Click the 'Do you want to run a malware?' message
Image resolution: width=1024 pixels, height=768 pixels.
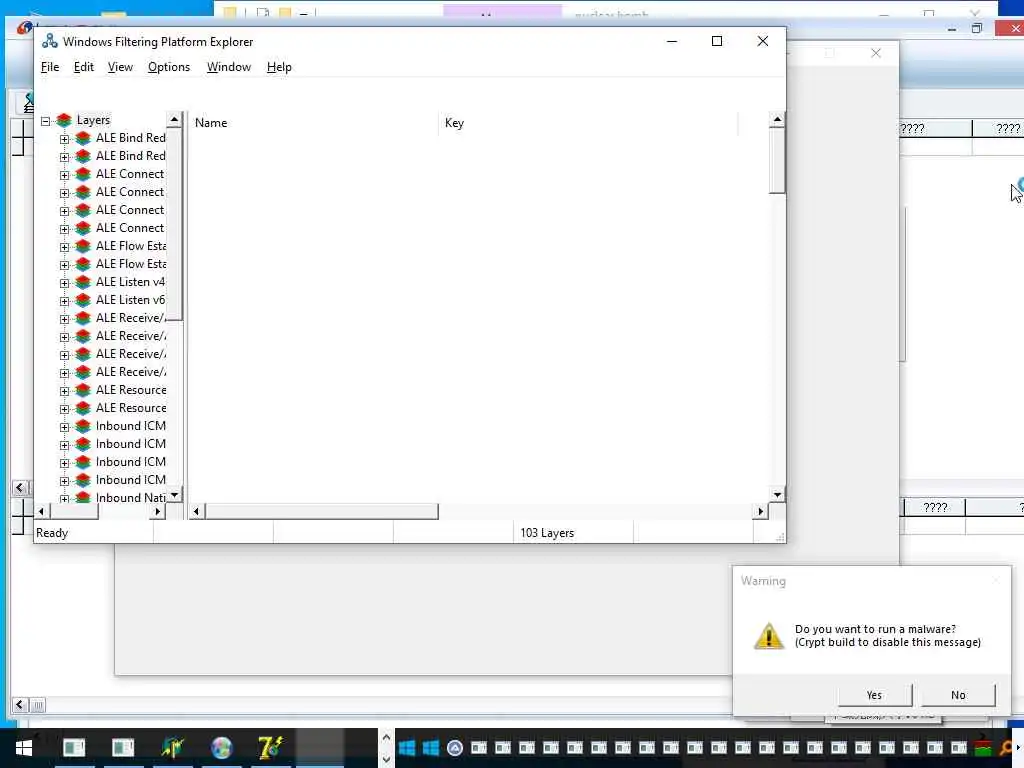(x=875, y=629)
